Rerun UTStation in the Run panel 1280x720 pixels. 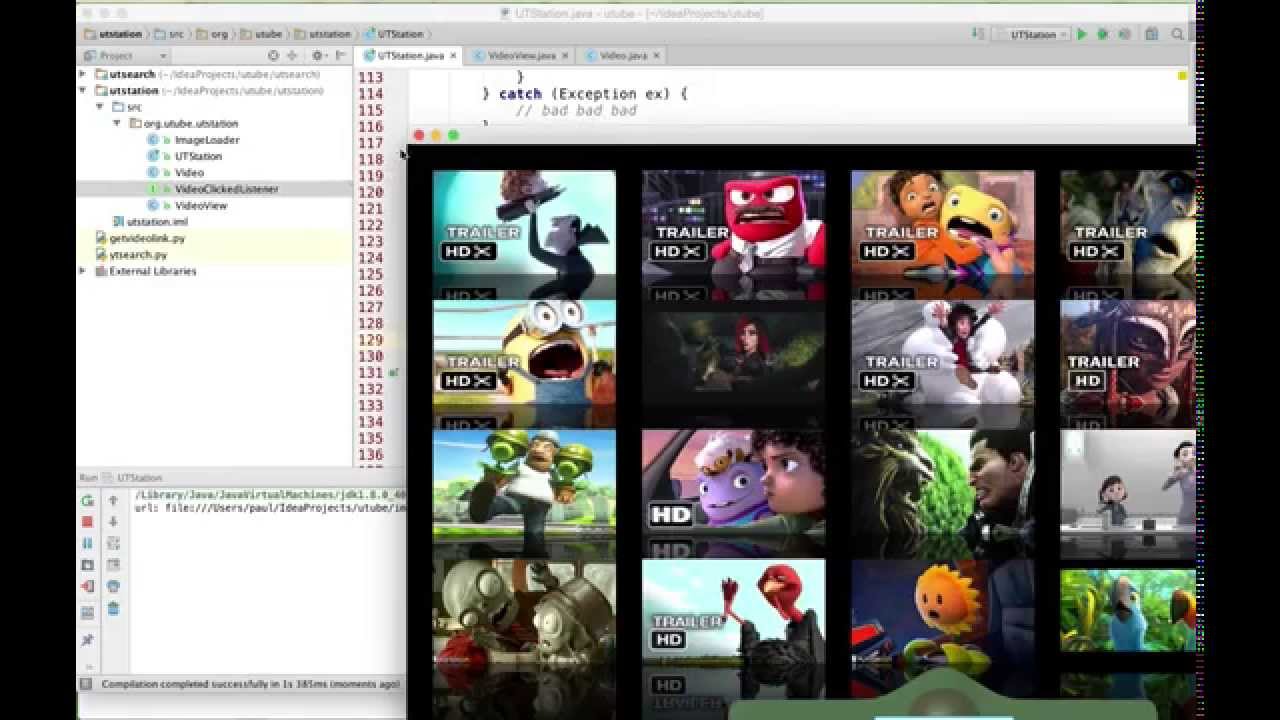(87, 500)
